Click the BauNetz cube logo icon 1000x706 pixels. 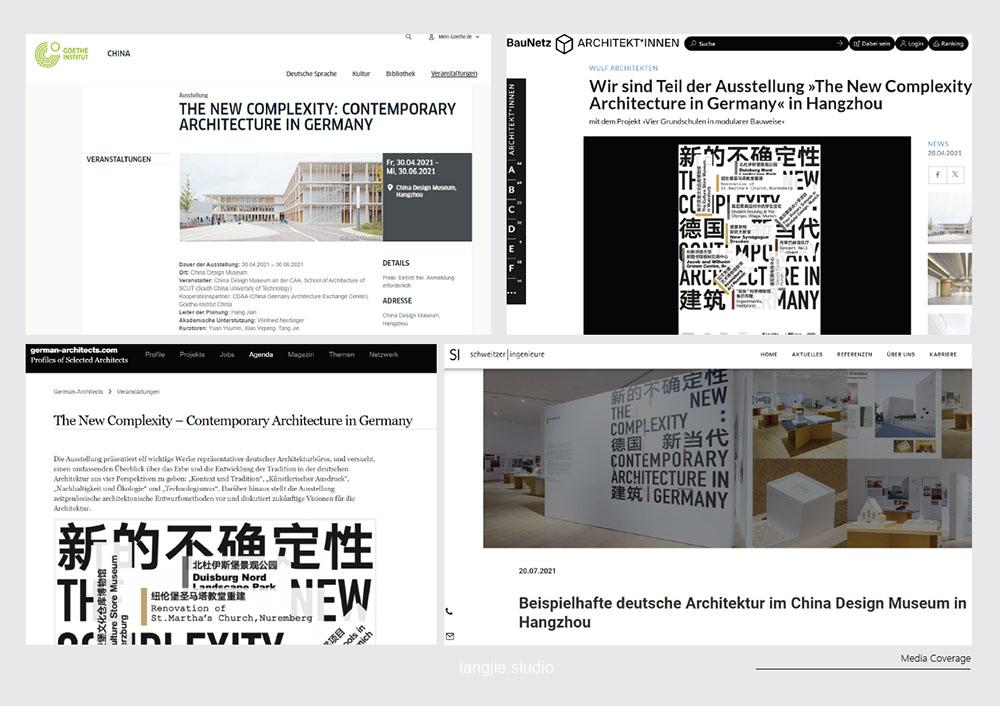pyautogui.click(x=564, y=43)
